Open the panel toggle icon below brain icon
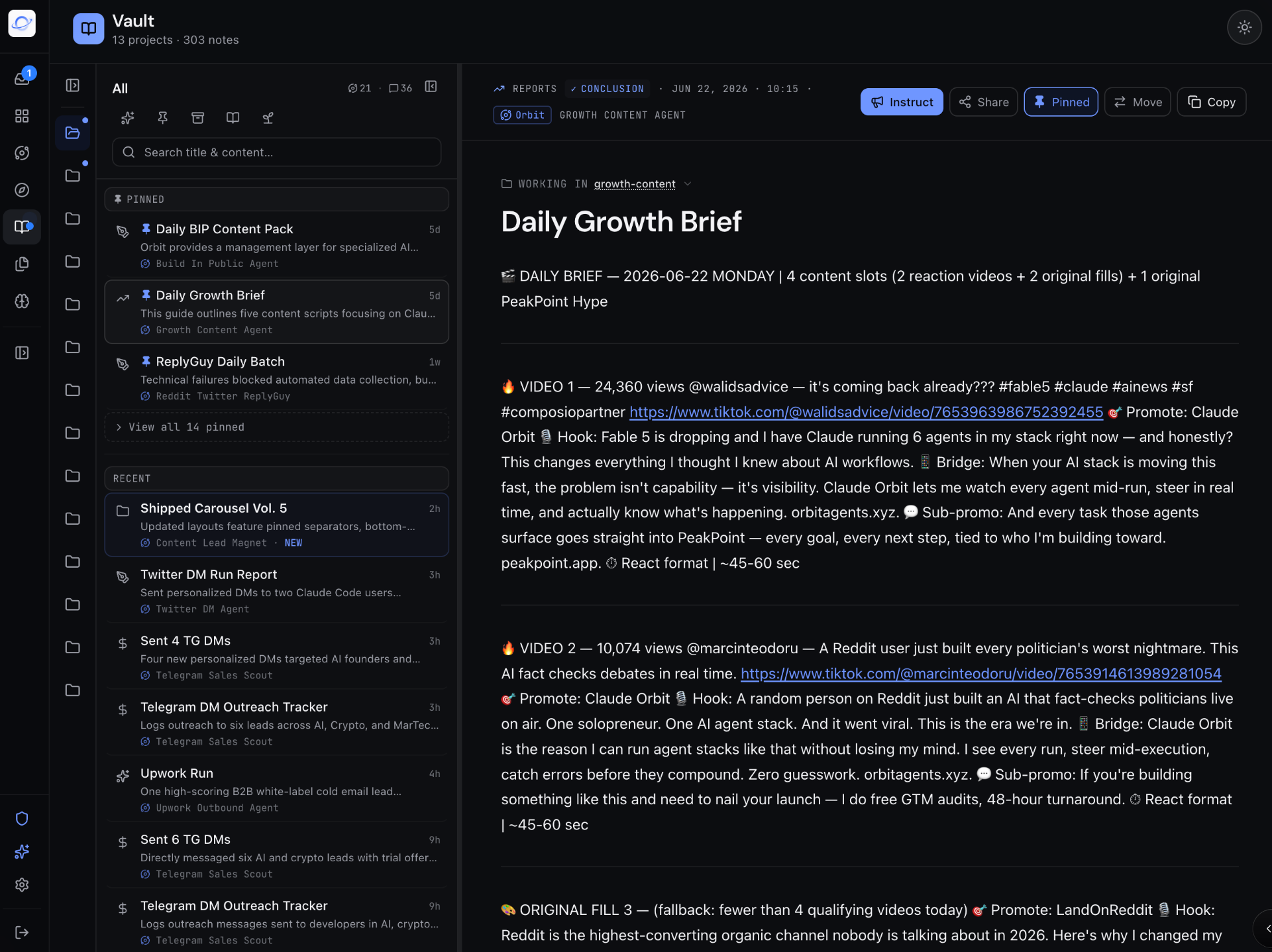Image resolution: width=1272 pixels, height=952 pixels. pos(22,352)
